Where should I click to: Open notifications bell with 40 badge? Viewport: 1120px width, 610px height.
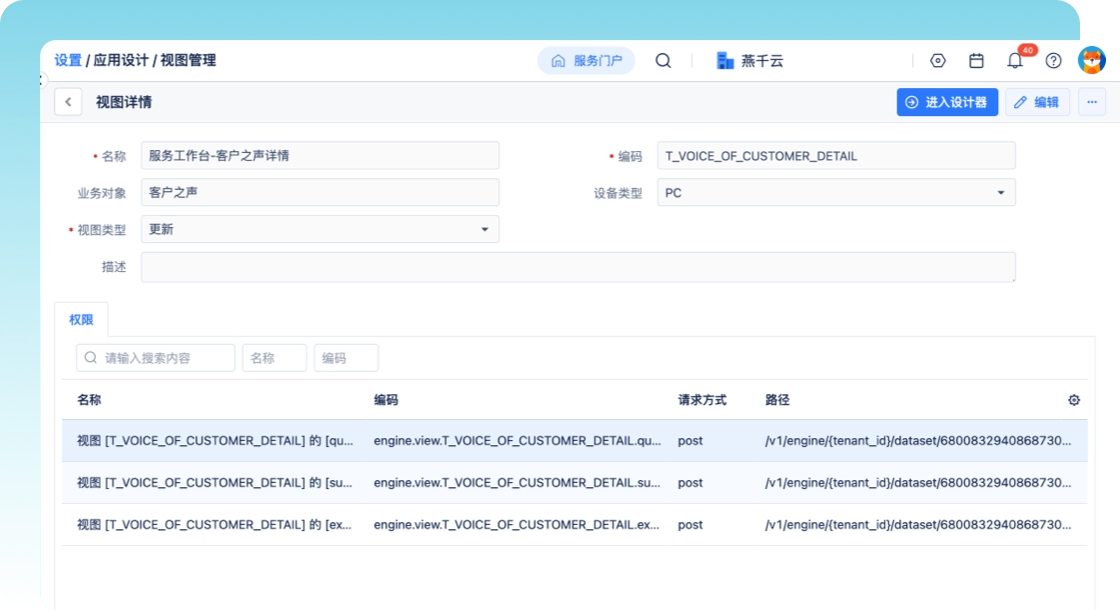click(x=1015, y=61)
